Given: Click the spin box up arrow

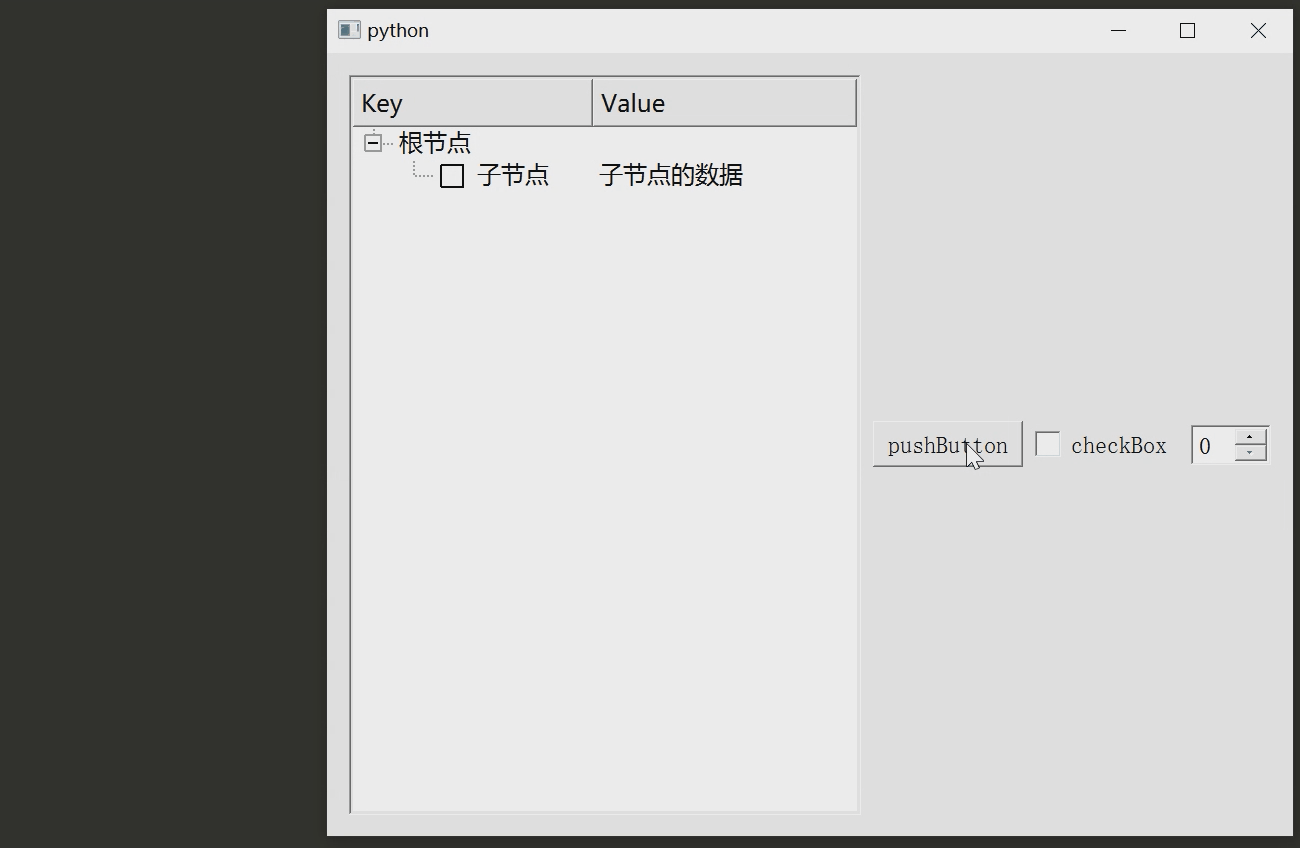Looking at the screenshot, I should pyautogui.click(x=1251, y=436).
